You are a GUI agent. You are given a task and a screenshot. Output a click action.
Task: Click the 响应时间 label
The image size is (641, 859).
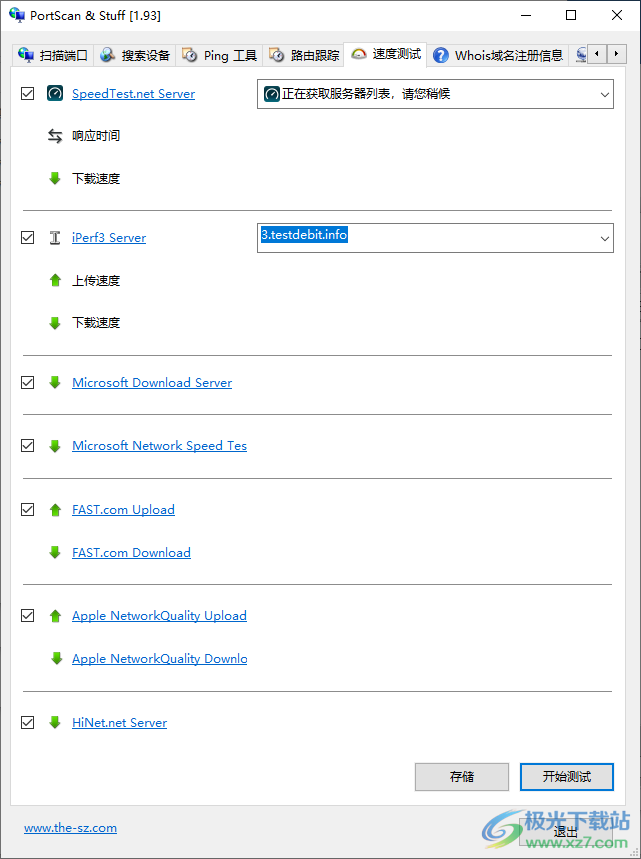click(x=96, y=136)
